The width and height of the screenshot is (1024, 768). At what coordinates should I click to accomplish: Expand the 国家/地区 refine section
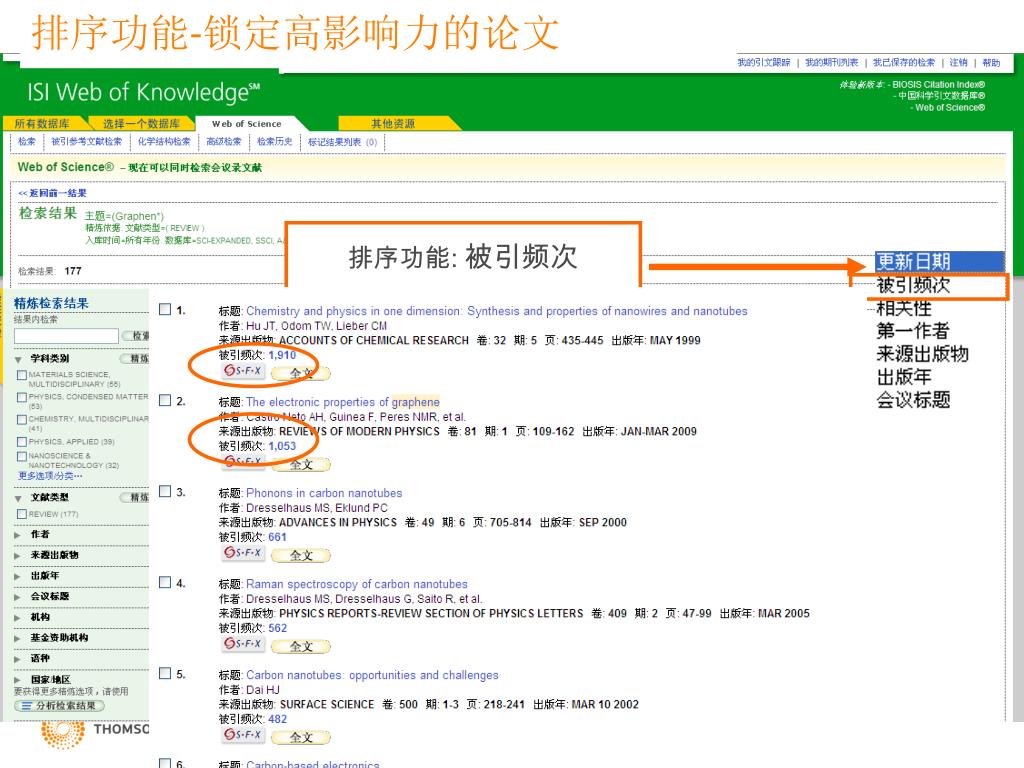coord(18,680)
